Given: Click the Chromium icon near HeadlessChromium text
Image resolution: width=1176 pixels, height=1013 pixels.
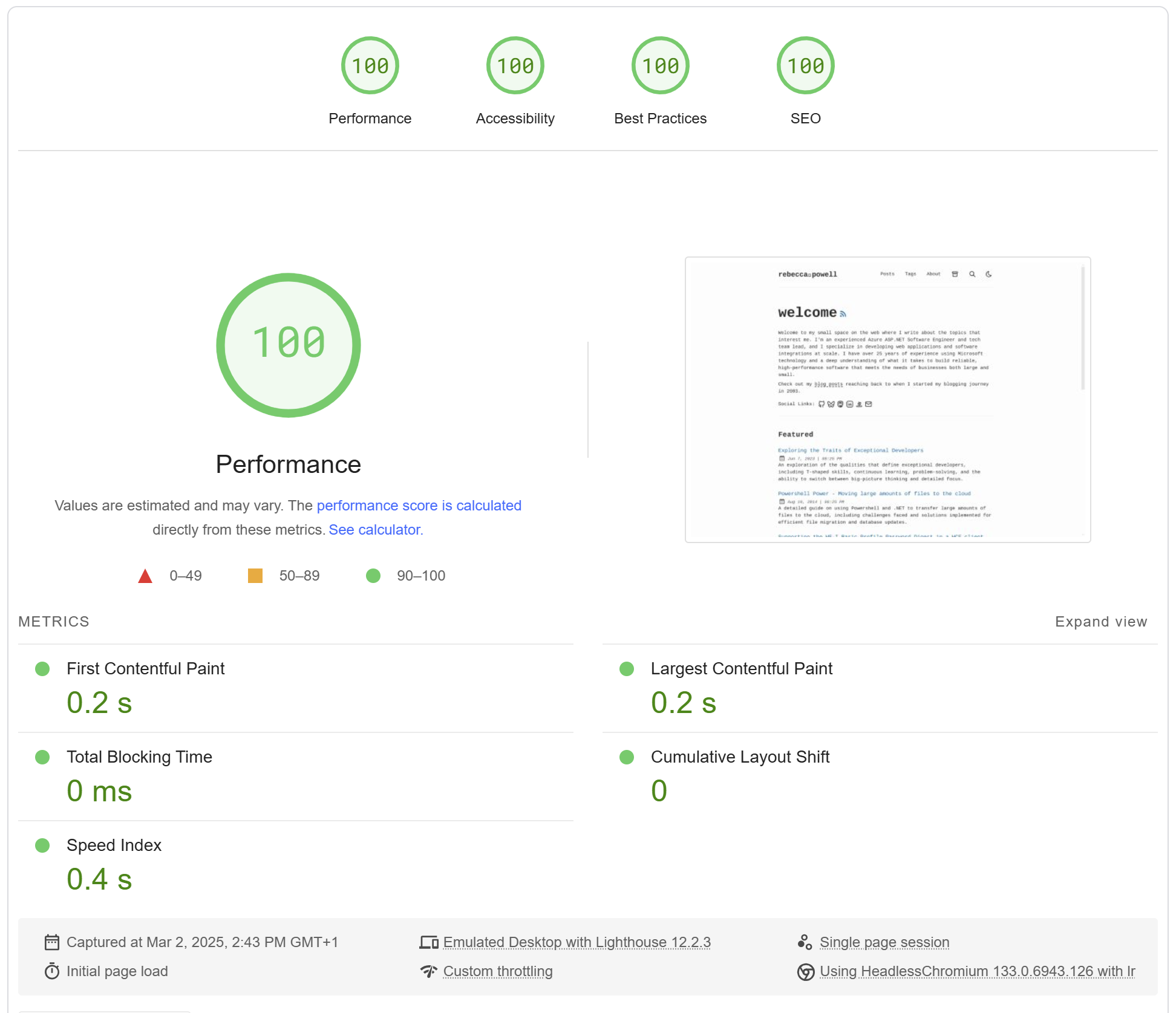Looking at the screenshot, I should (806, 971).
